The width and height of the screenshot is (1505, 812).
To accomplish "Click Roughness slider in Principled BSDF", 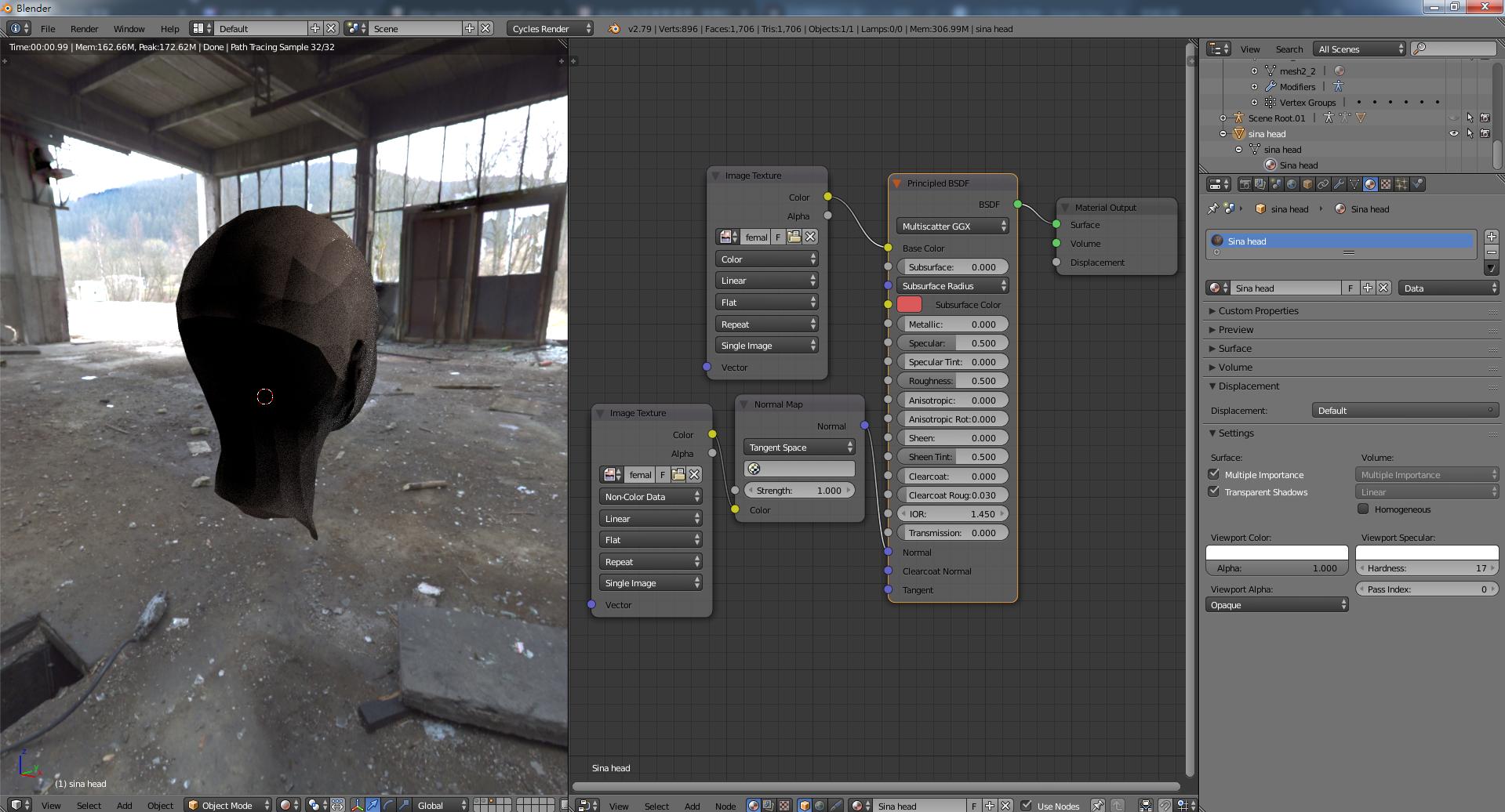I will [952, 380].
